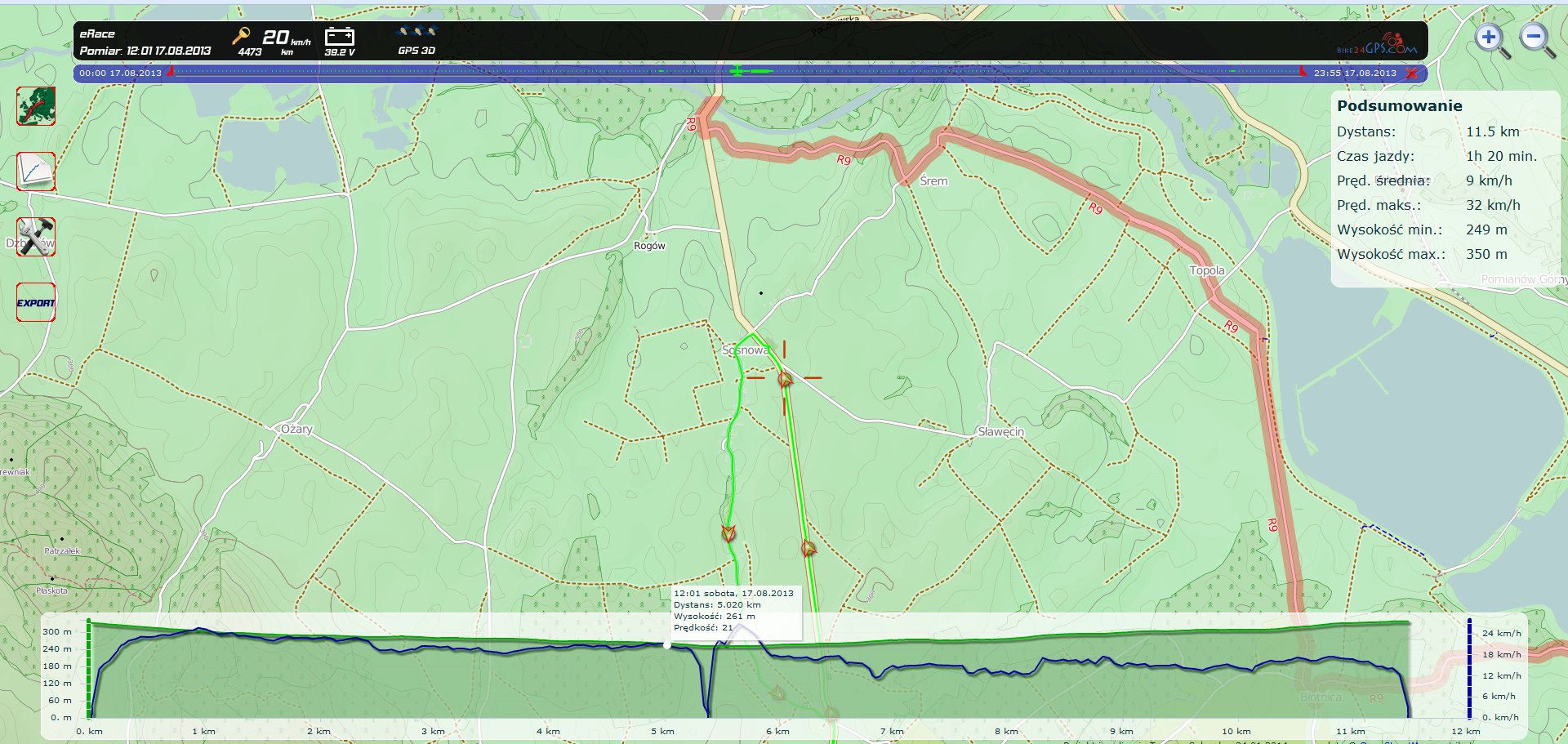1568x744 pixels.
Task: Click the 6 km mark on chart axis
Action: 777,731
